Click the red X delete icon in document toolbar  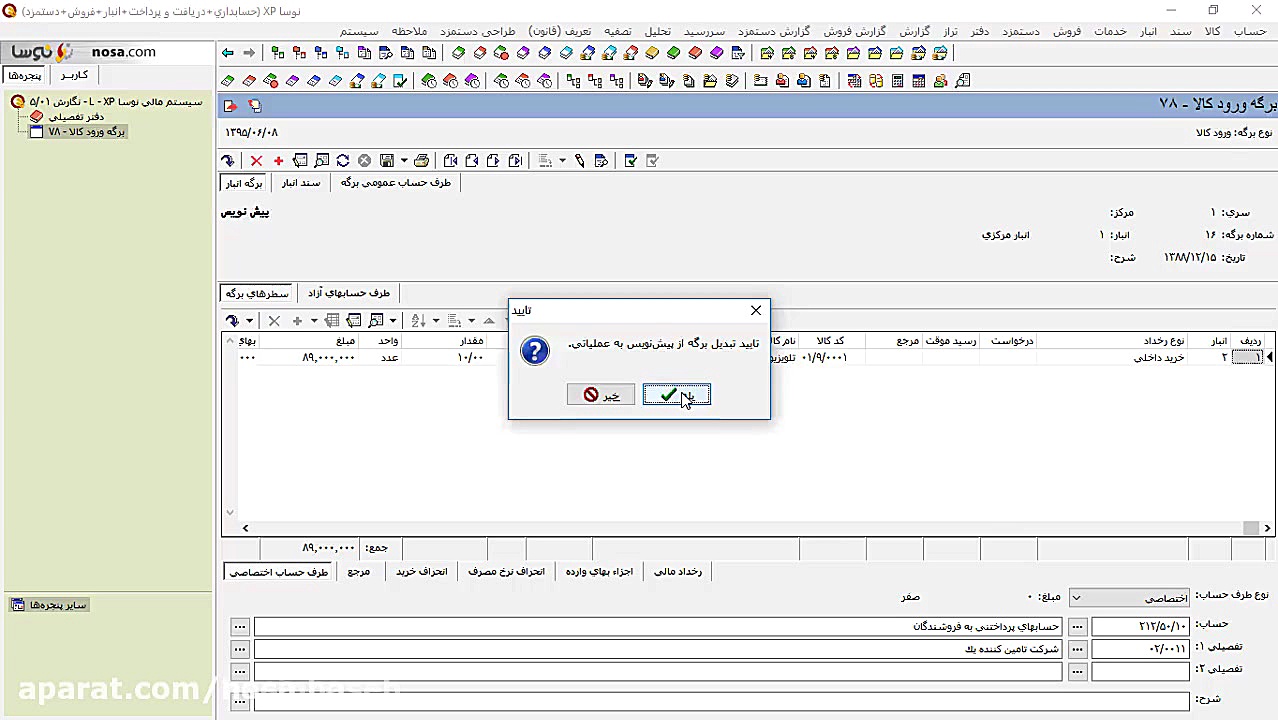pyautogui.click(x=256, y=160)
